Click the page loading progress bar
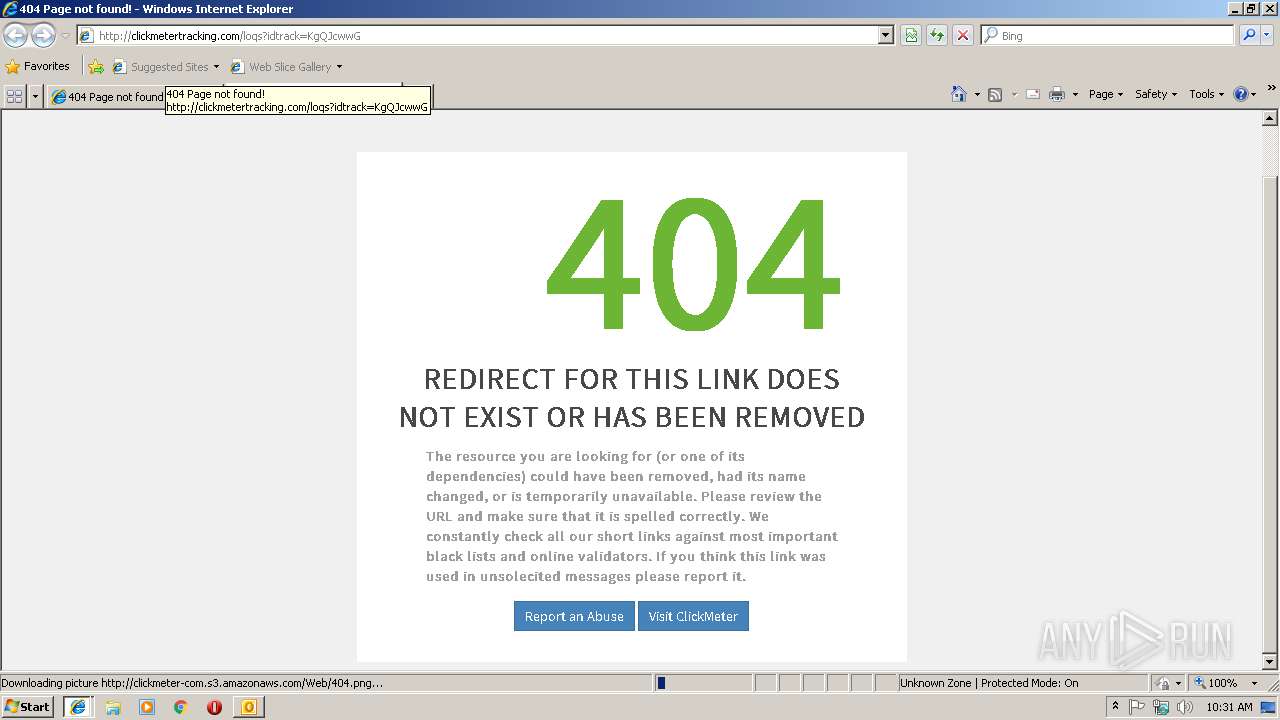This screenshot has width=1280, height=720. 703,683
